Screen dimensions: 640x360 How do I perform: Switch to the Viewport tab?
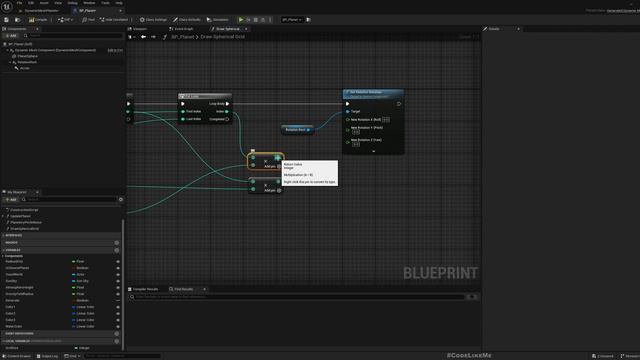pos(138,29)
